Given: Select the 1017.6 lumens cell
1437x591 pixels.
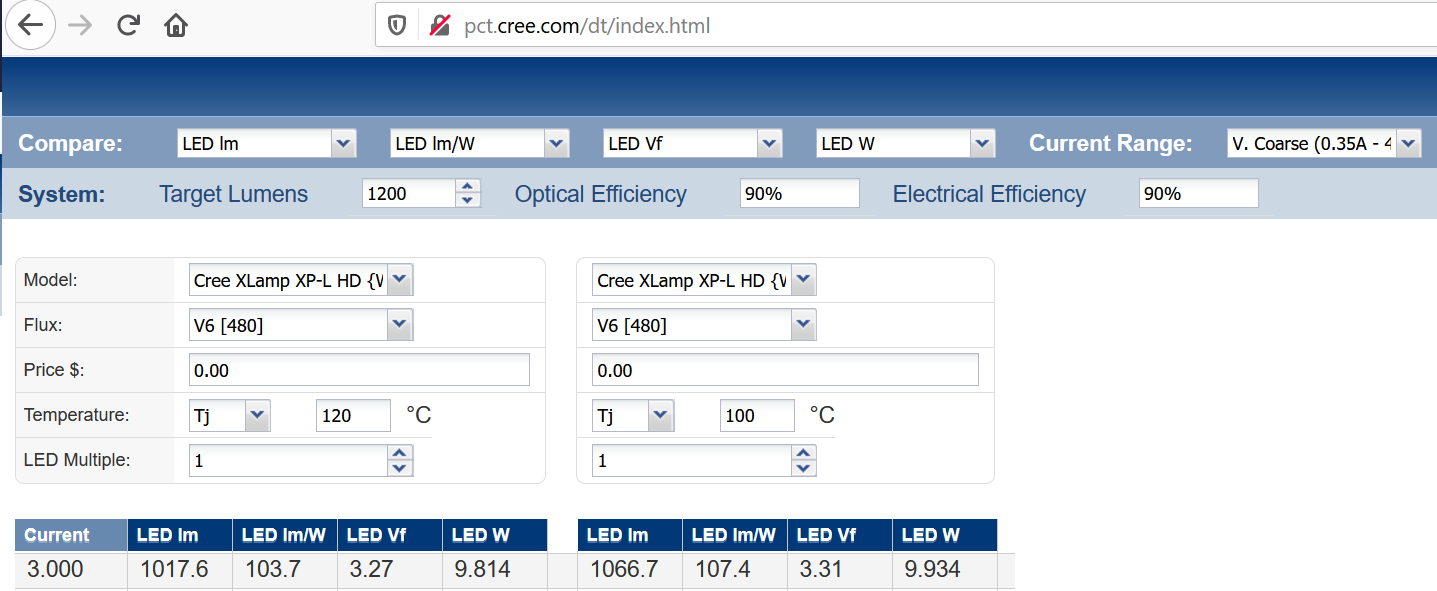Looking at the screenshot, I should click(x=180, y=570).
